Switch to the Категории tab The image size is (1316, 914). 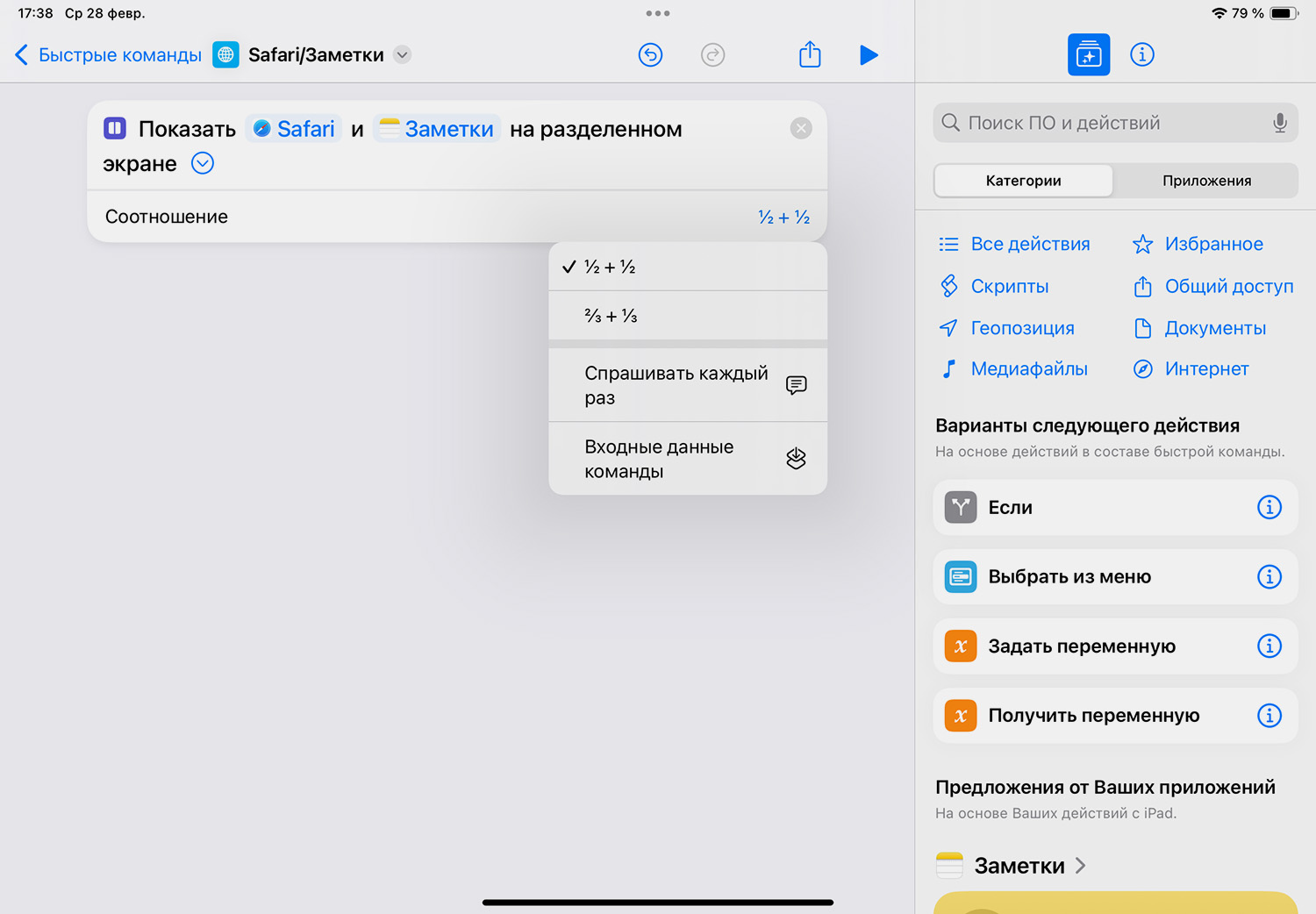coord(1024,181)
